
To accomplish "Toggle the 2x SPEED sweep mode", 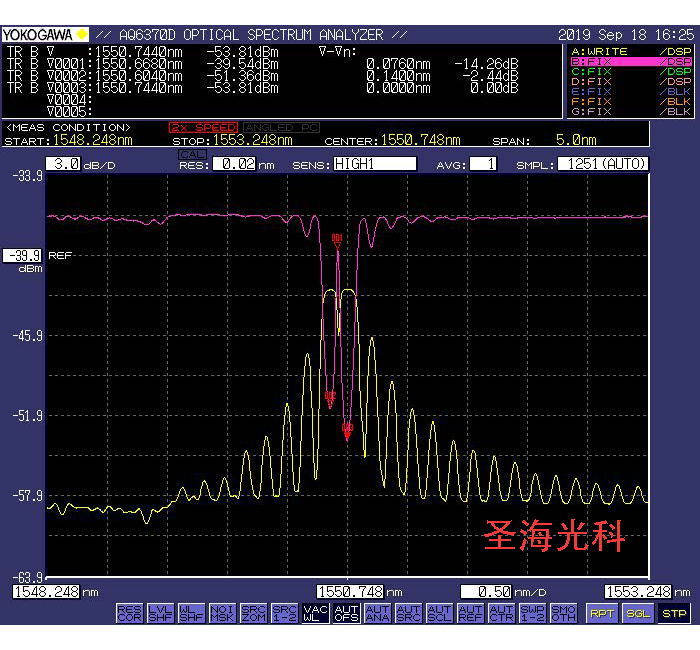I will coord(203,128).
